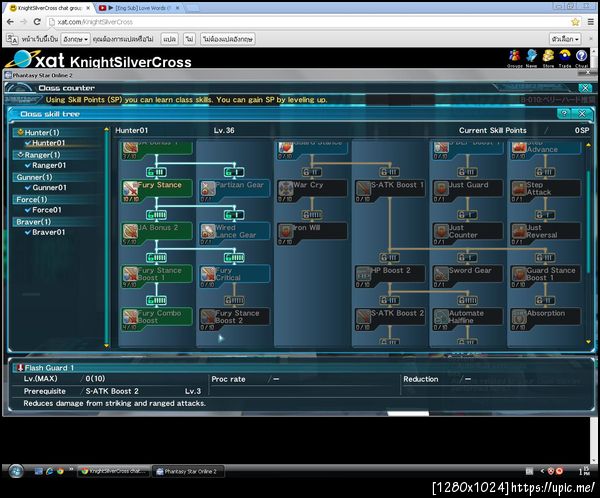Collapse the Gunner(1) class group

click(x=57, y=177)
